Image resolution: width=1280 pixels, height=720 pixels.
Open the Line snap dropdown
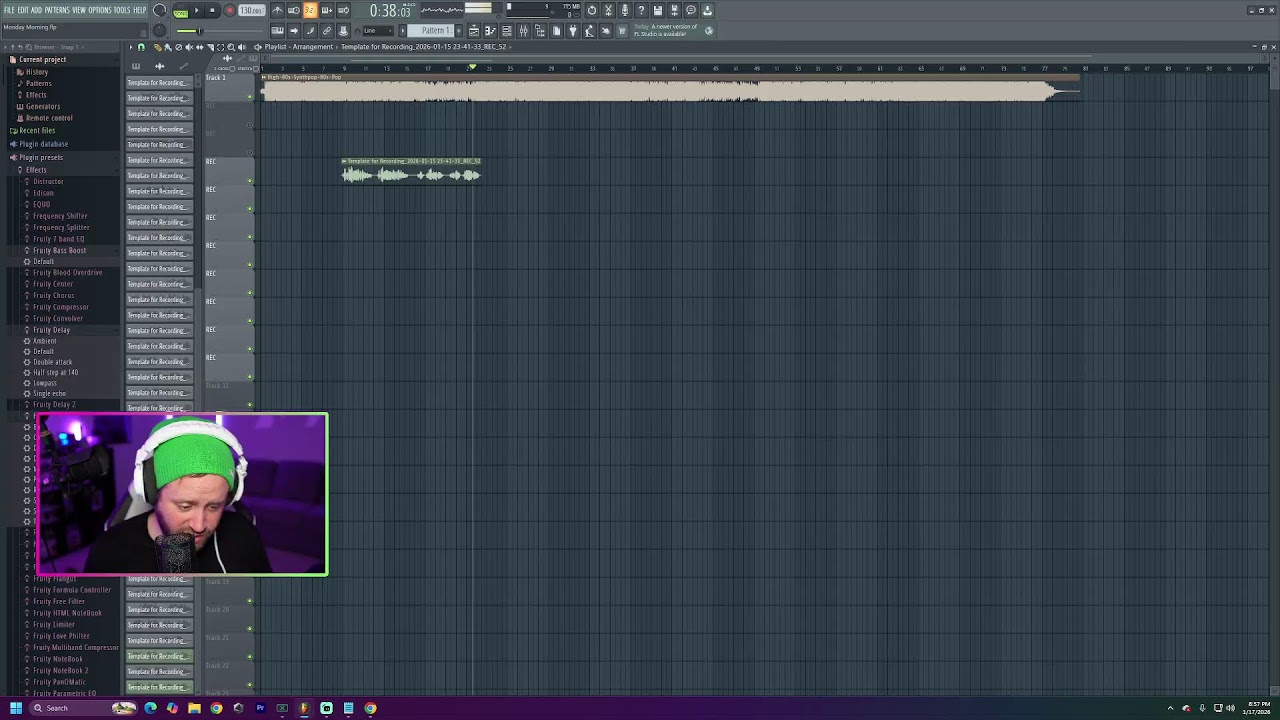[375, 31]
